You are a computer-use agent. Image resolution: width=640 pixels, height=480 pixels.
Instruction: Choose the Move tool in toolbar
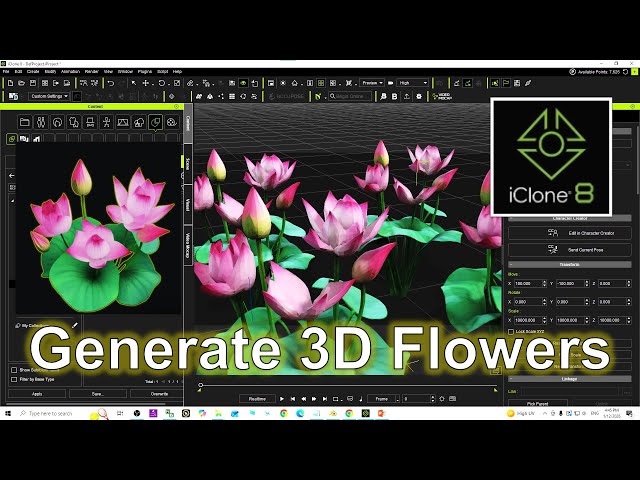point(145,83)
